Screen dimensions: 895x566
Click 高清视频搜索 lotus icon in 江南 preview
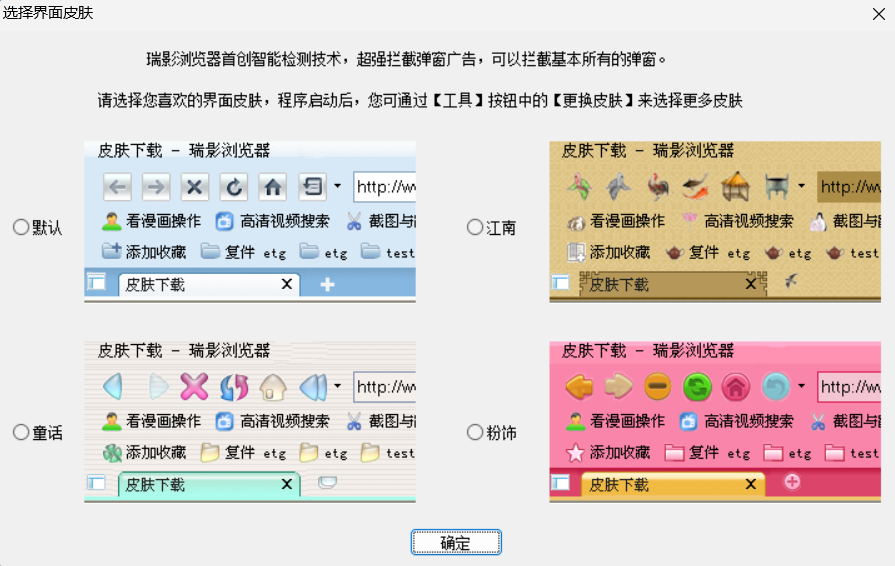690,220
